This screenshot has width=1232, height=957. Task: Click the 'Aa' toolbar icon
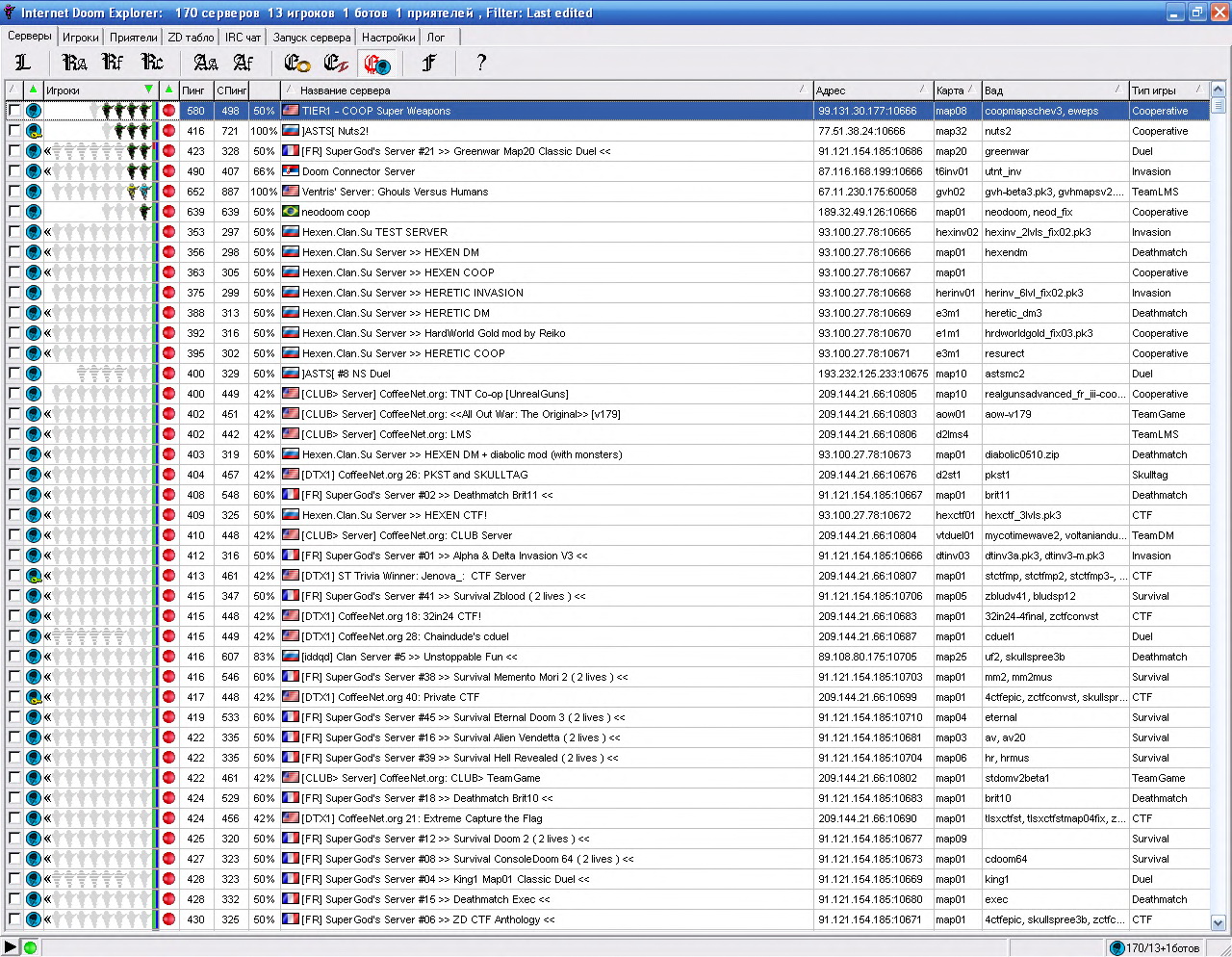205,63
